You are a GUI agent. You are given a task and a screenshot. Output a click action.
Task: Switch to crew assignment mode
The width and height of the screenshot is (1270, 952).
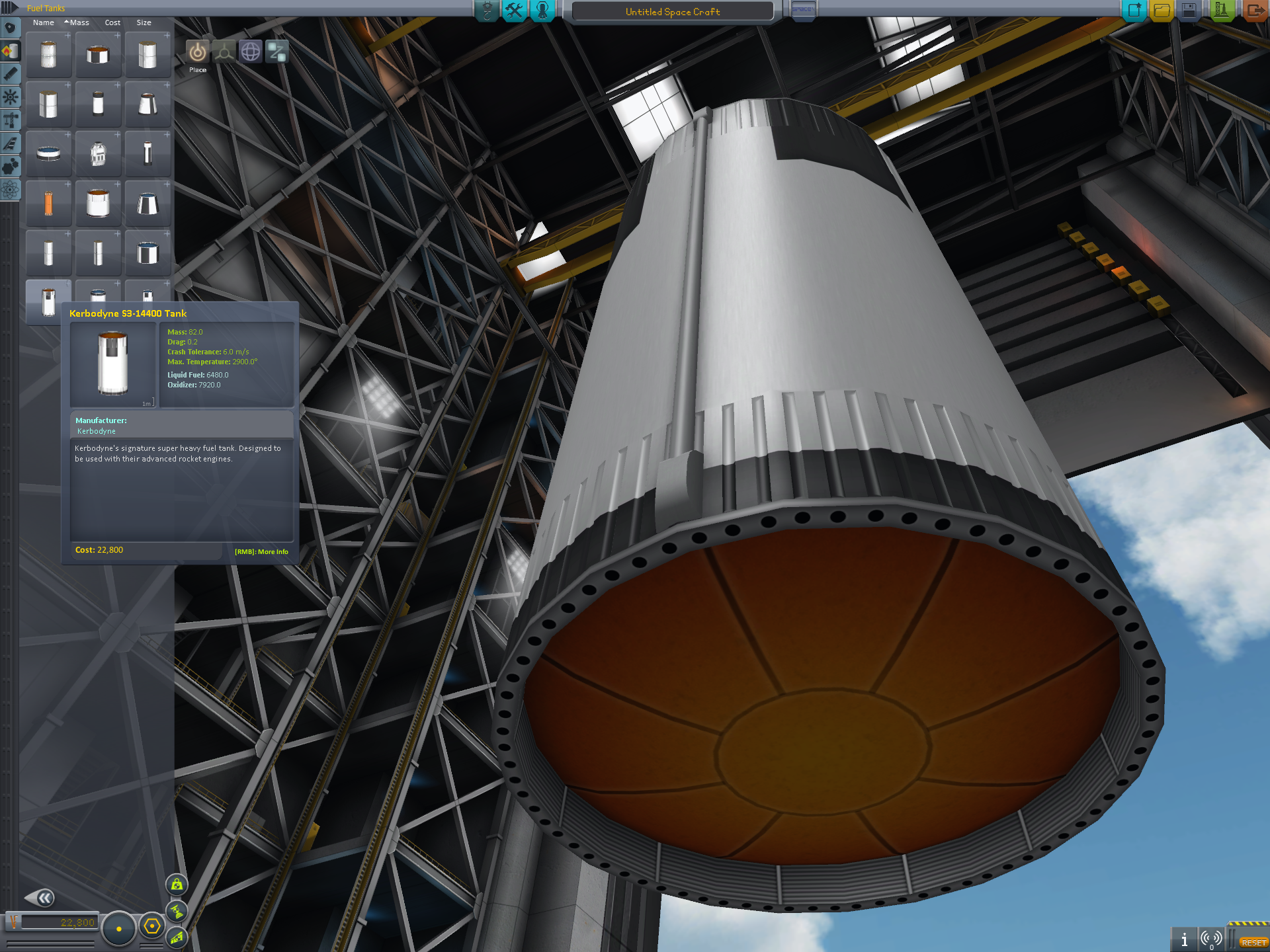tap(542, 11)
